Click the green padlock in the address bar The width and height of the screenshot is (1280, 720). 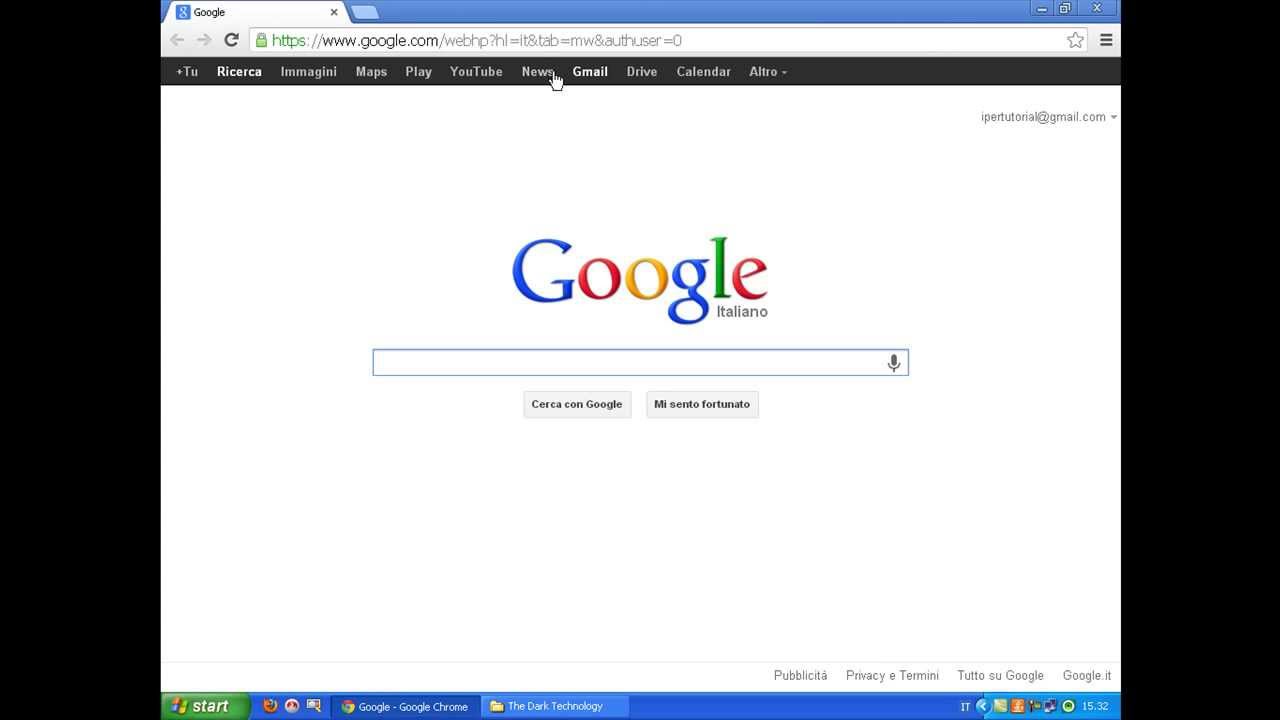click(261, 40)
